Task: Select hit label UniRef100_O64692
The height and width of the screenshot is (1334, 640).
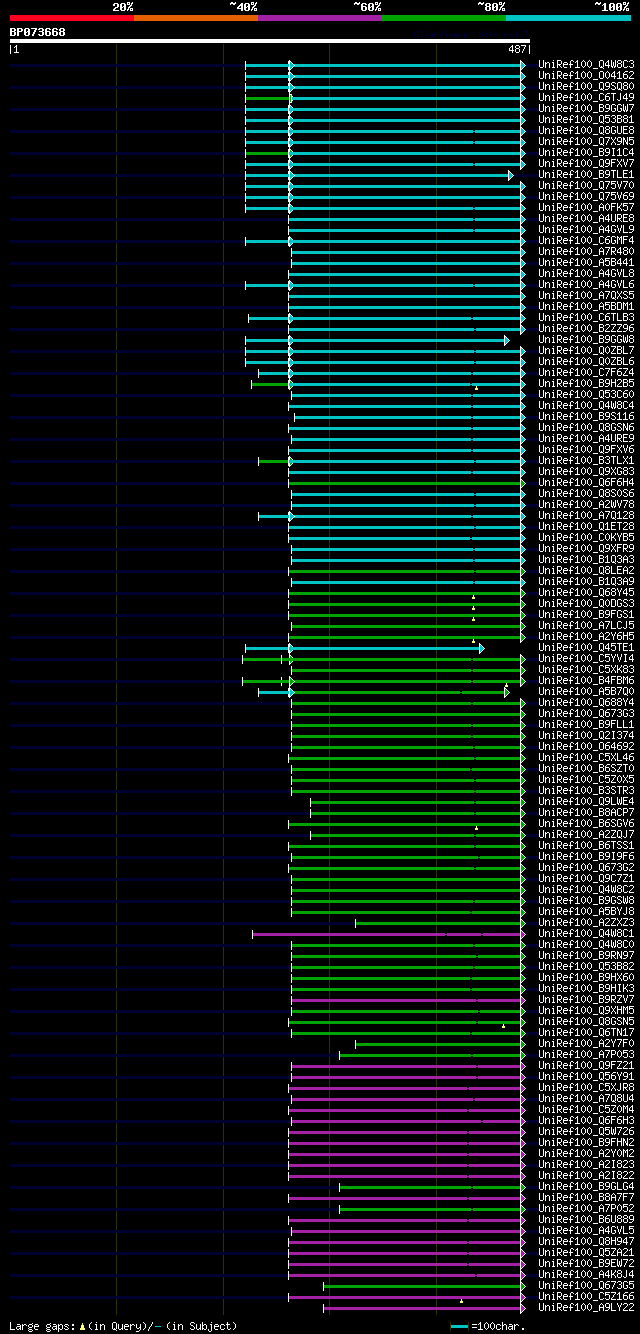Action: 586,746
